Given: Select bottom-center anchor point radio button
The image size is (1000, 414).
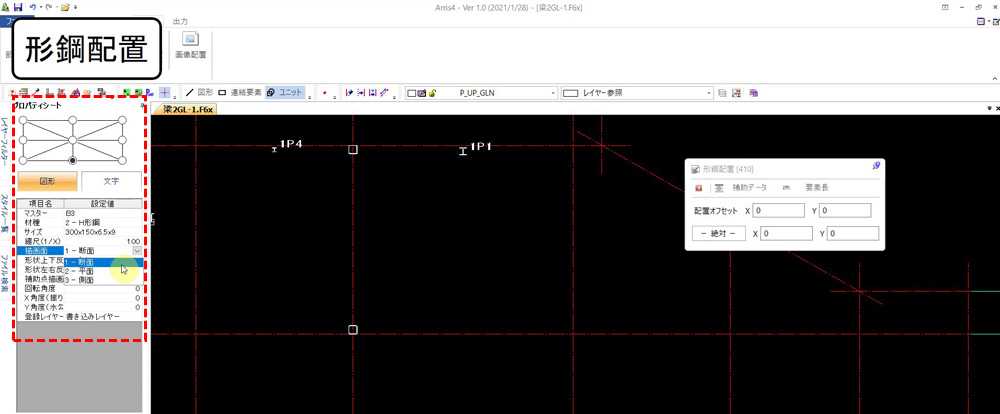Looking at the screenshot, I should tap(72, 160).
